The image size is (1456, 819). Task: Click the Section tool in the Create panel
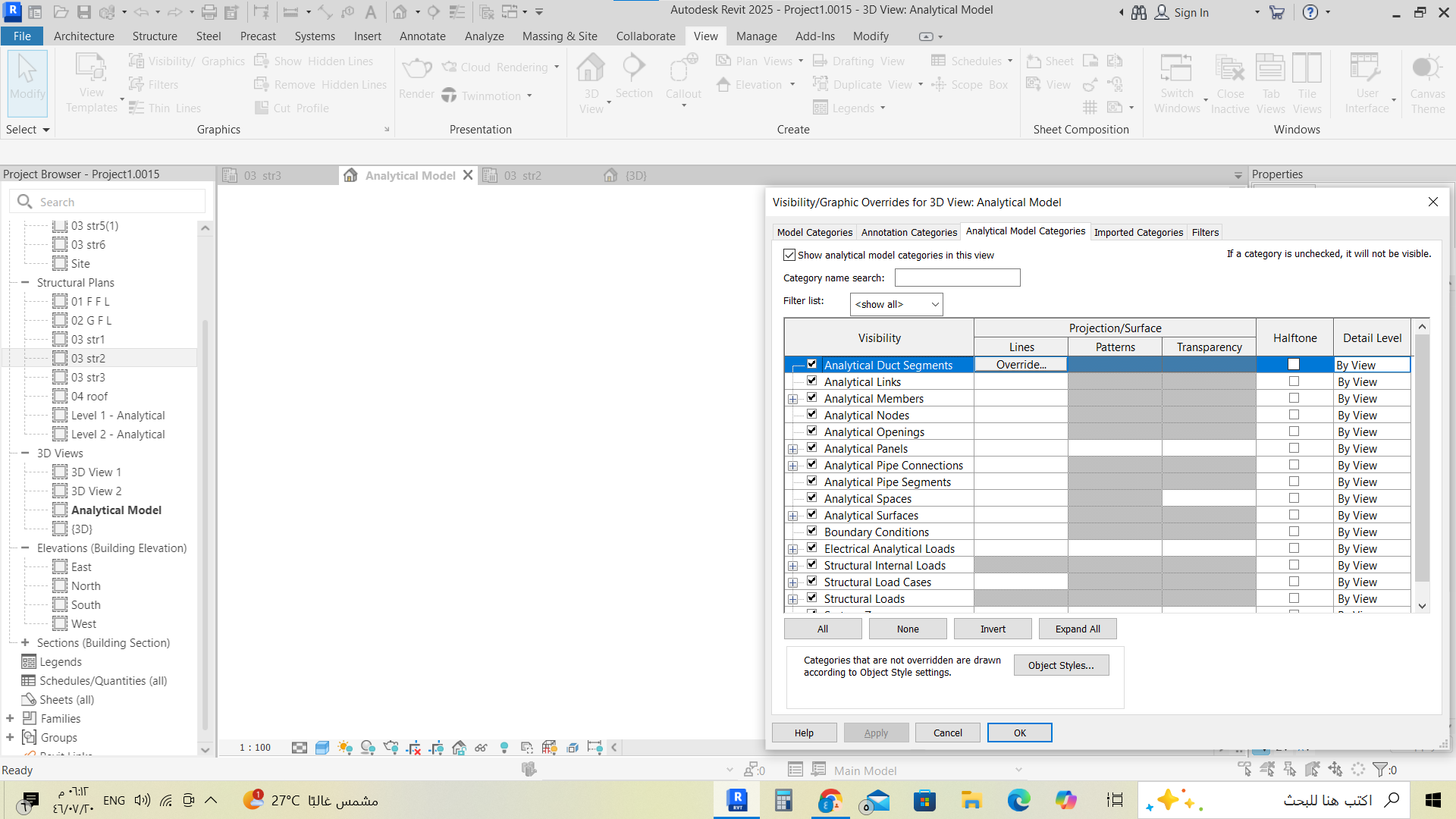click(x=634, y=77)
